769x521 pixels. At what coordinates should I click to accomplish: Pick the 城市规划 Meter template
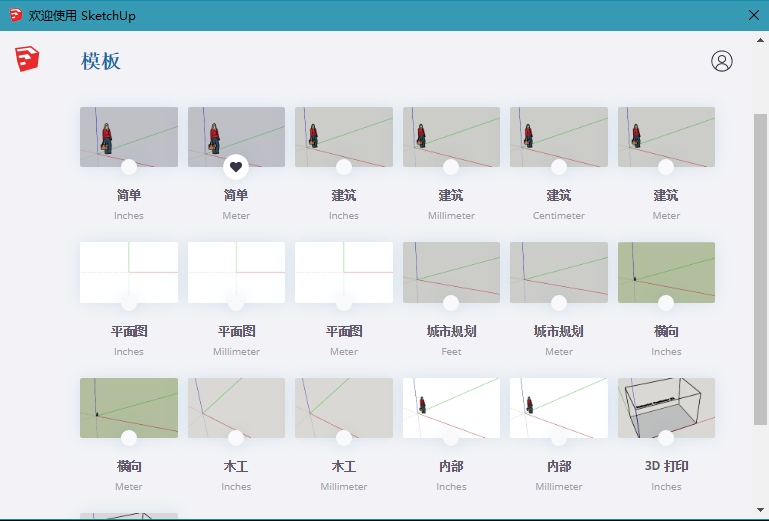click(x=558, y=270)
